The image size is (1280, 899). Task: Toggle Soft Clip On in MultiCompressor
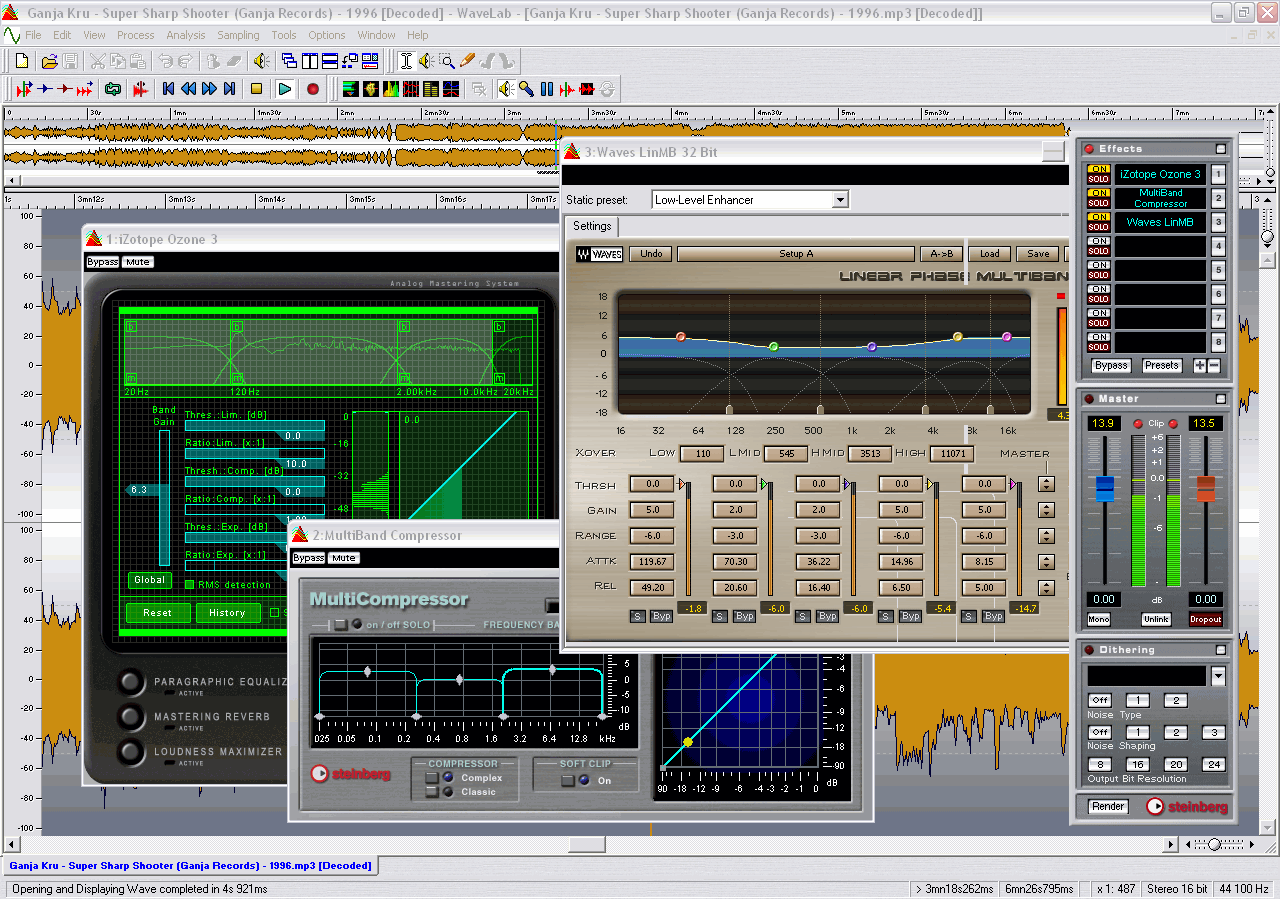point(567,781)
